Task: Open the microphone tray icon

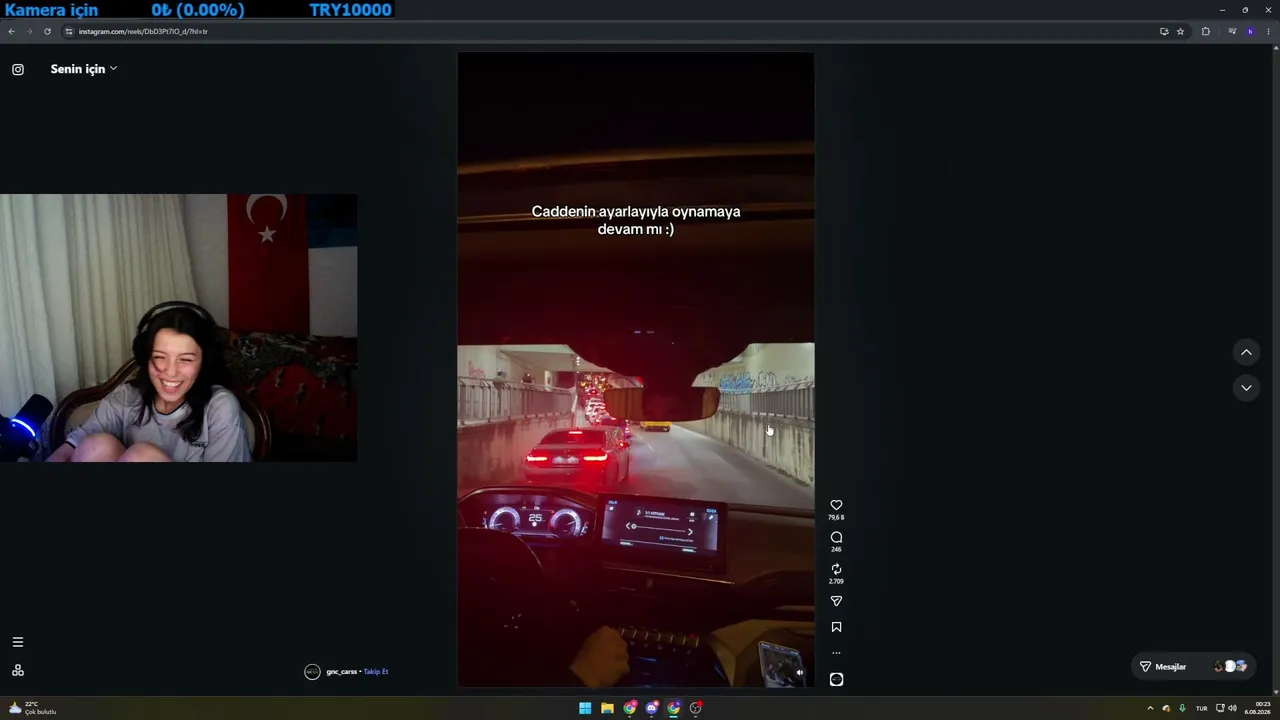Action: [1182, 708]
